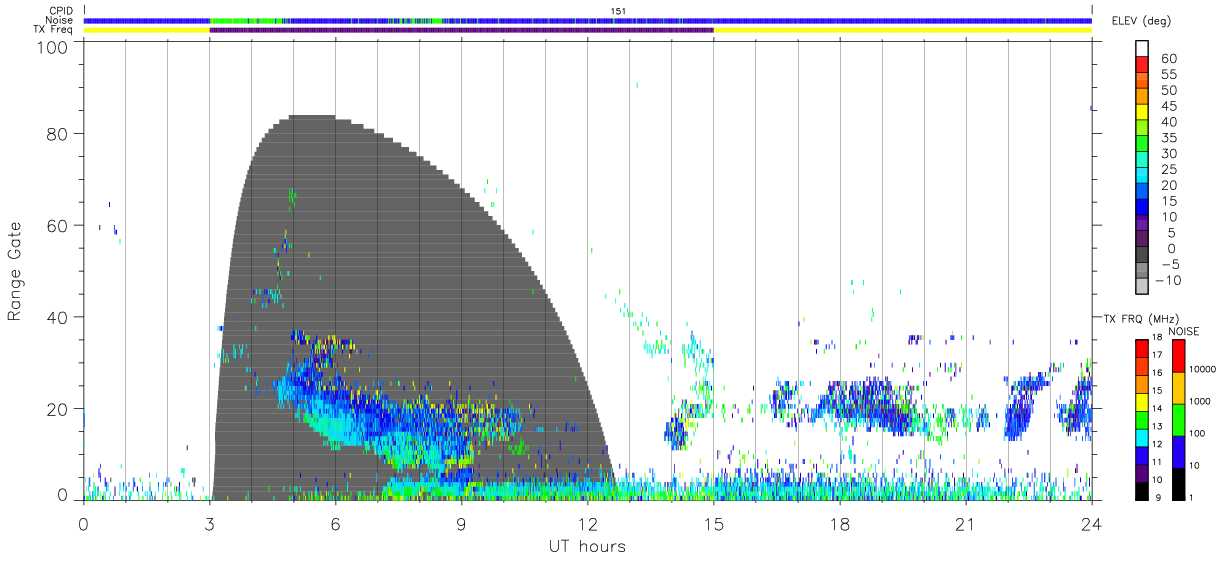Click the cyan ELEV swatch between 20 and 25
1228x567 pixels.
tap(1142, 177)
